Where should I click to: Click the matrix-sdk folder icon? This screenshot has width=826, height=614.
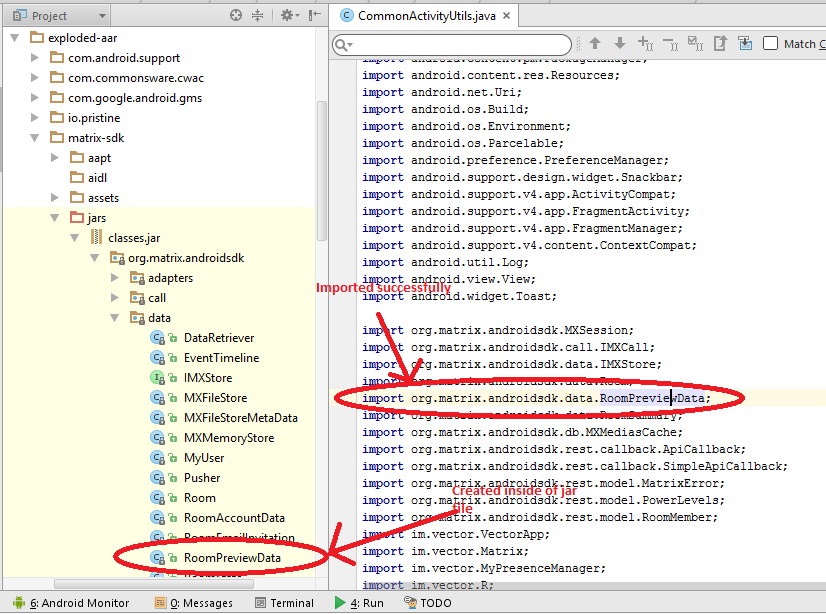point(57,137)
